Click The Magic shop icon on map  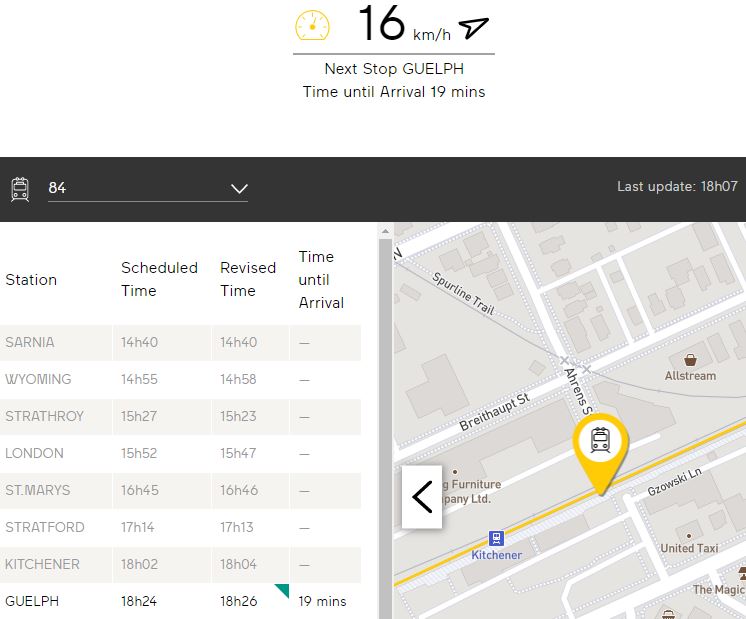pos(741,573)
